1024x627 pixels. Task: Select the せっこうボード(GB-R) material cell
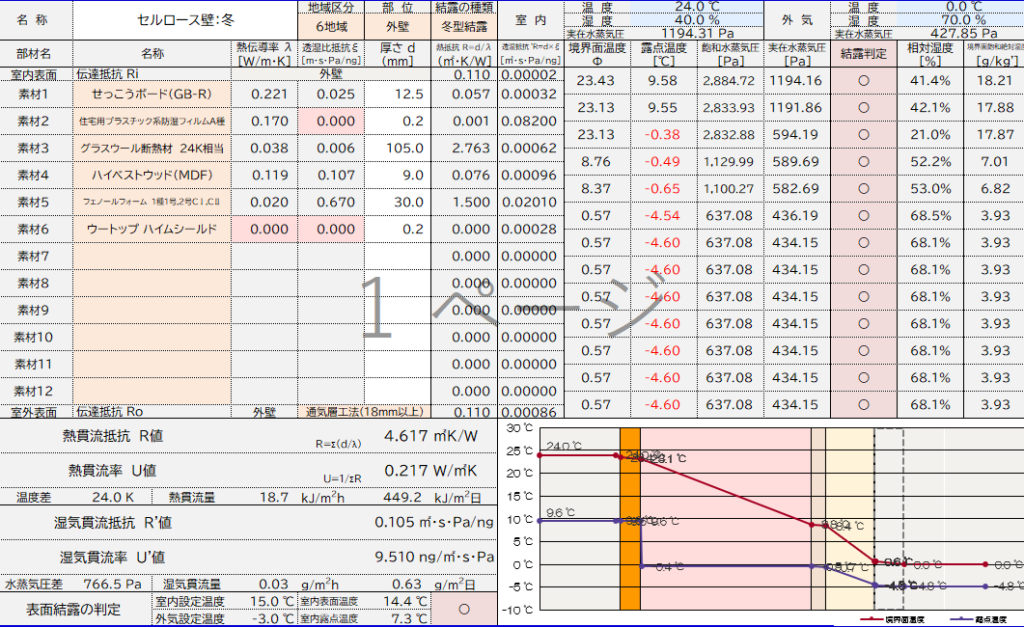coord(152,94)
